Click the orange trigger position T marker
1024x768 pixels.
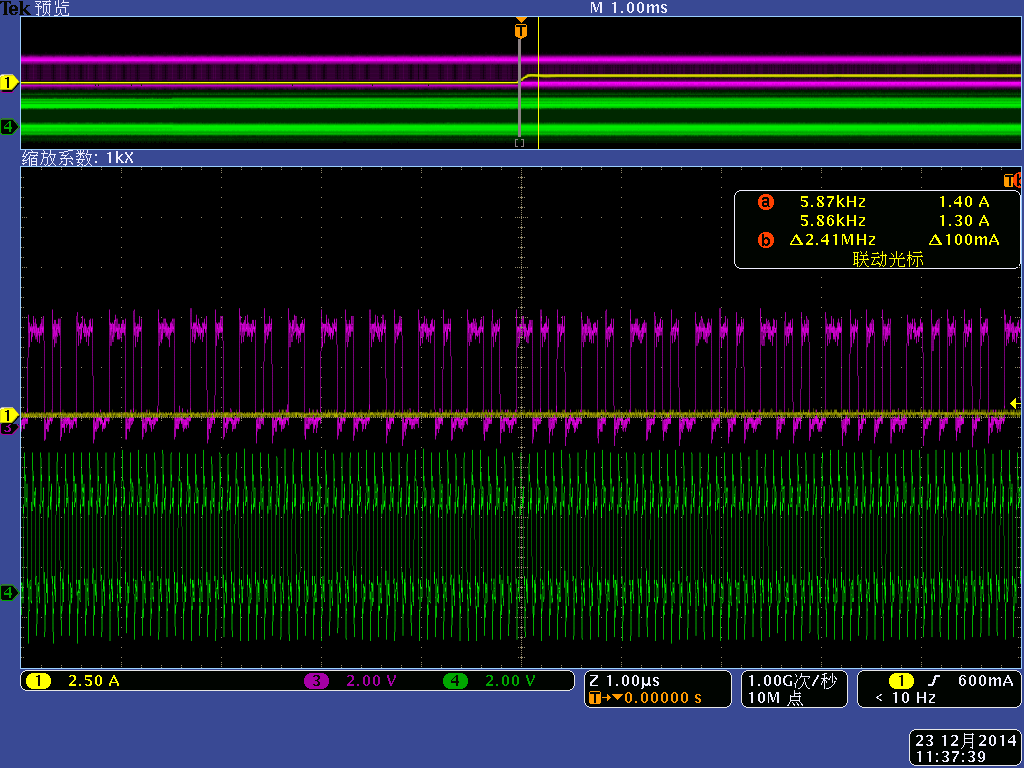tap(520, 30)
